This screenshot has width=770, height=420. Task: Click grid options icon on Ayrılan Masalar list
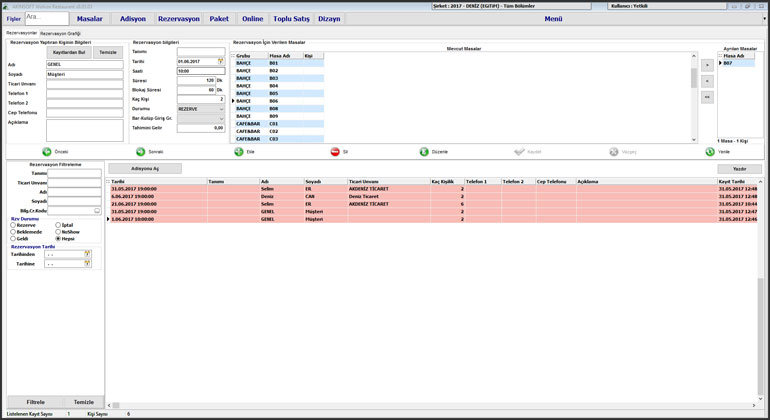(720, 56)
